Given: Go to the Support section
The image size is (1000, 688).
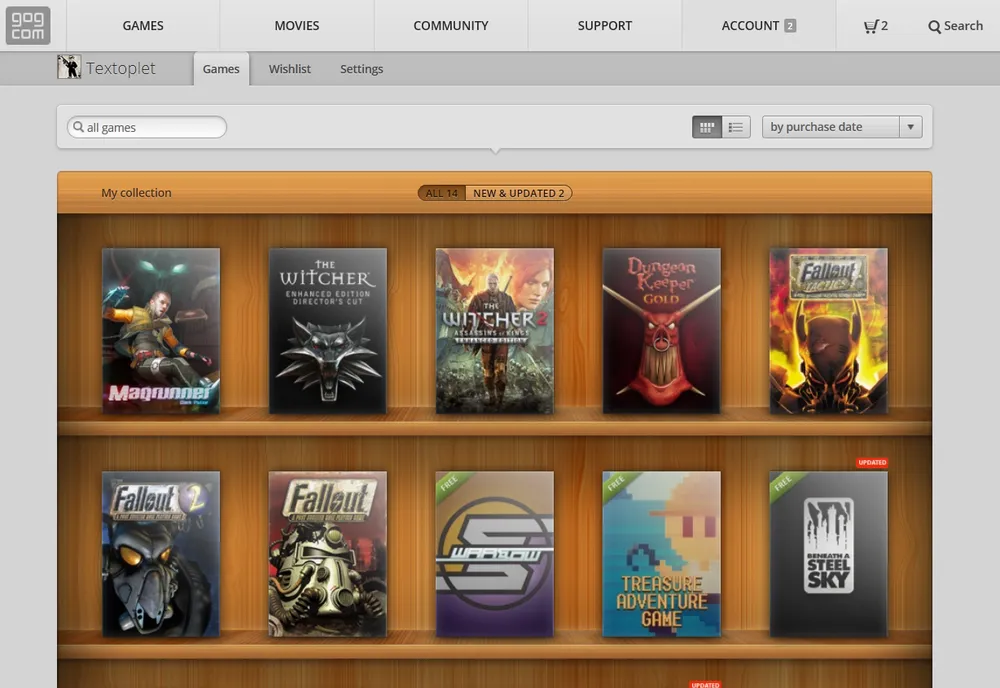Looking at the screenshot, I should (605, 26).
